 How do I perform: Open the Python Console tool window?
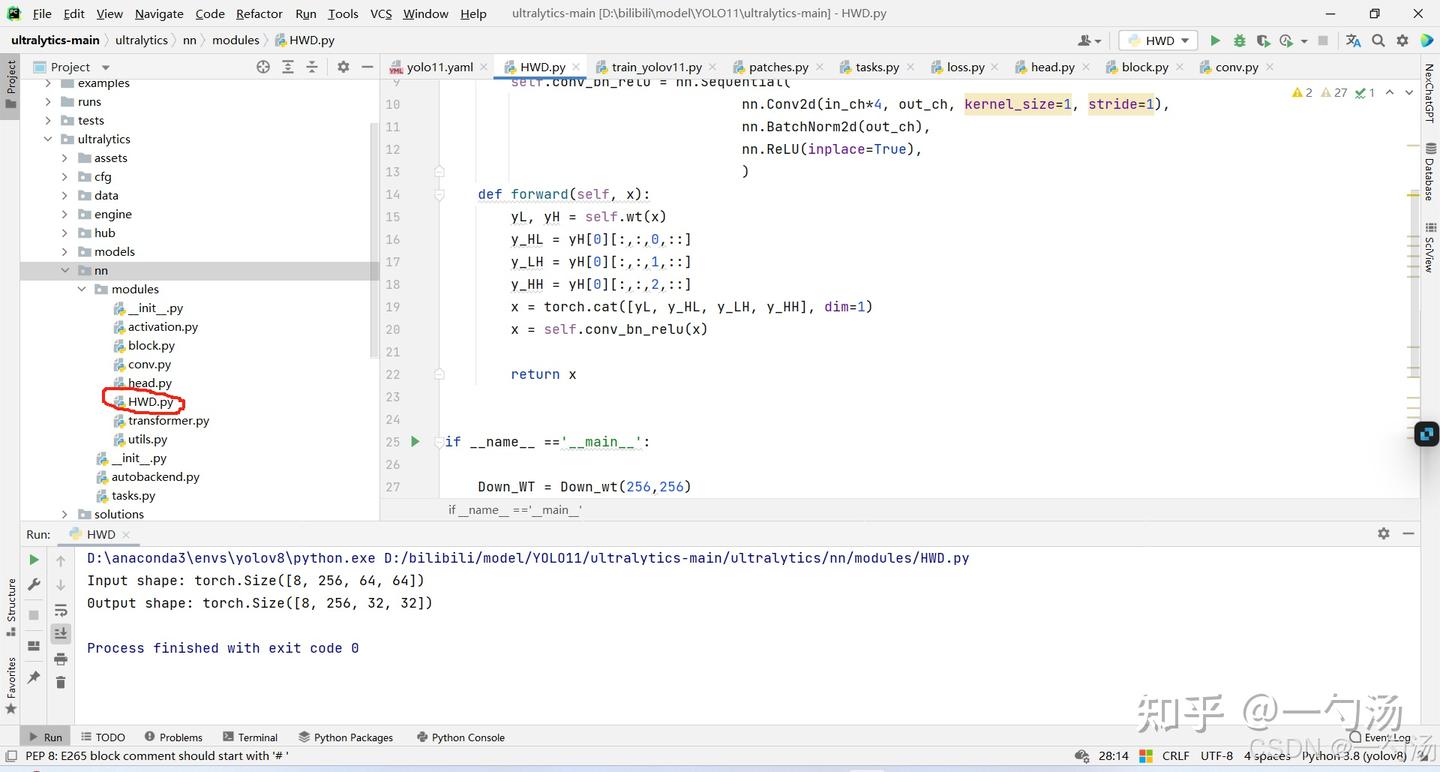pyautogui.click(x=460, y=737)
